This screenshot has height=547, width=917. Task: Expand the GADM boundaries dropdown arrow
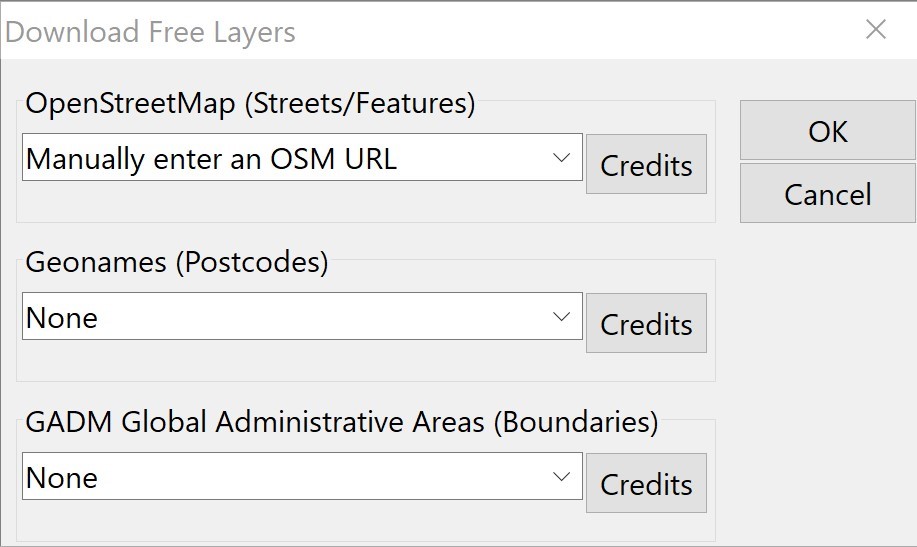561,477
